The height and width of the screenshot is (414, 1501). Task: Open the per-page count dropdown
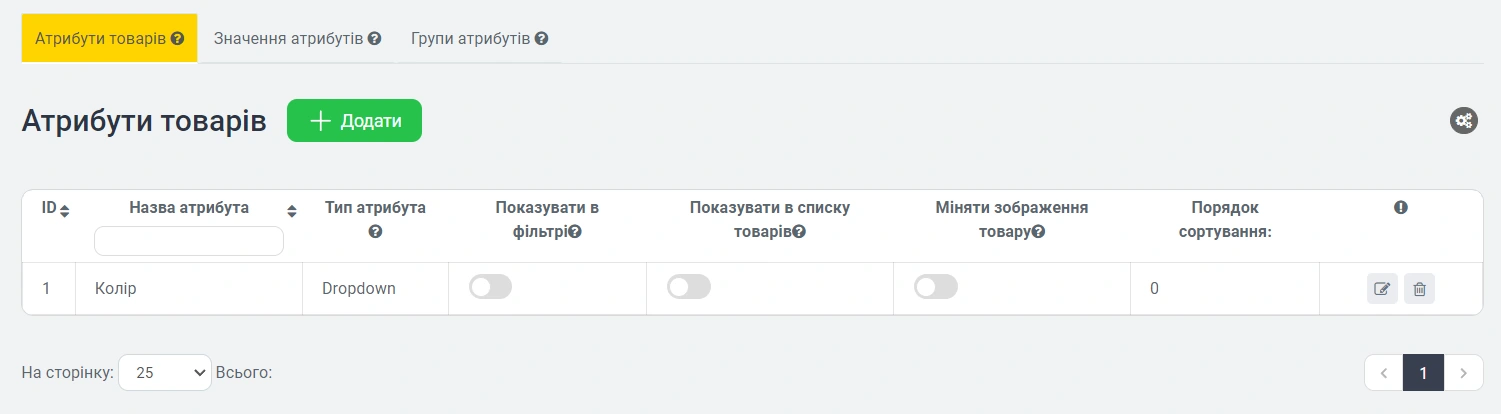(165, 372)
